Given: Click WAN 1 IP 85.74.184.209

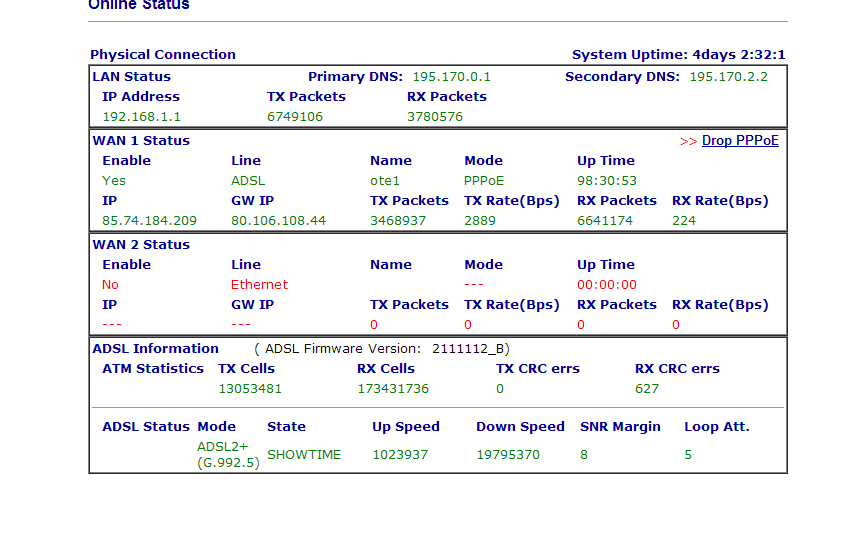Looking at the screenshot, I should pyautogui.click(x=149, y=221).
